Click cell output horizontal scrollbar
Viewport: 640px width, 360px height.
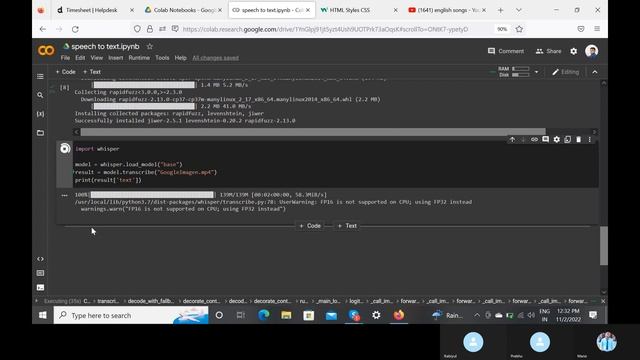point(313,132)
